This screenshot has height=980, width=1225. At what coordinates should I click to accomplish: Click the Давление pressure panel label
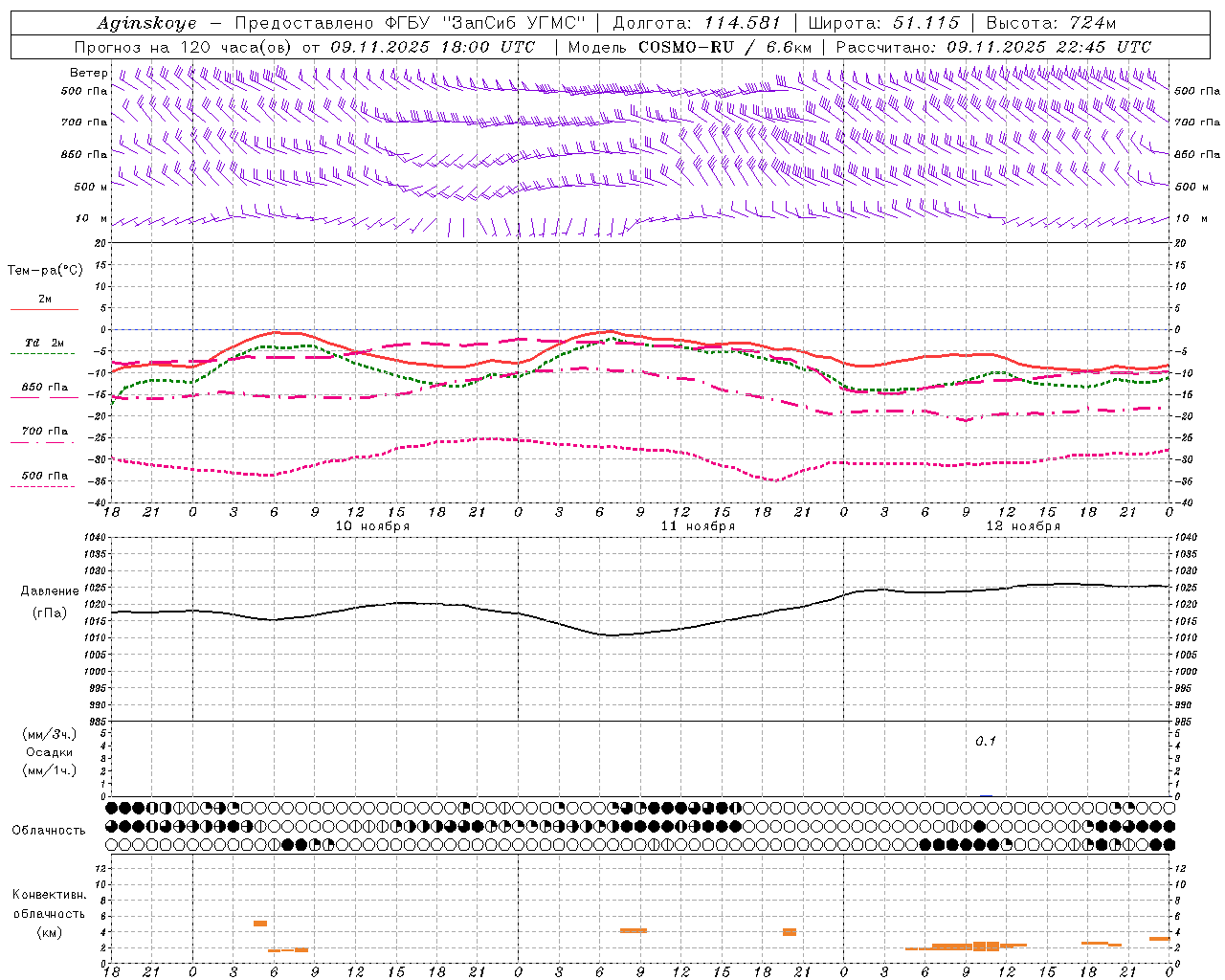coord(49,591)
